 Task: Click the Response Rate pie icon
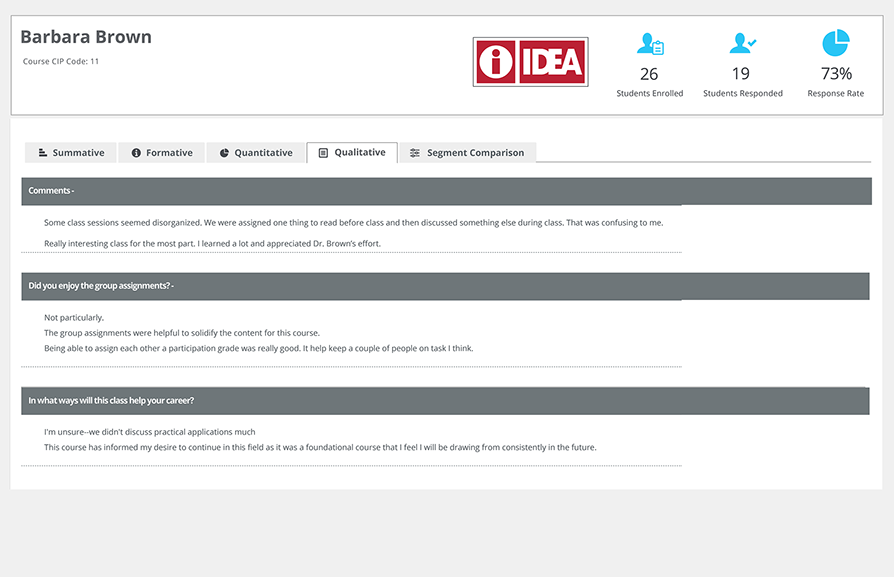[x=835, y=43]
